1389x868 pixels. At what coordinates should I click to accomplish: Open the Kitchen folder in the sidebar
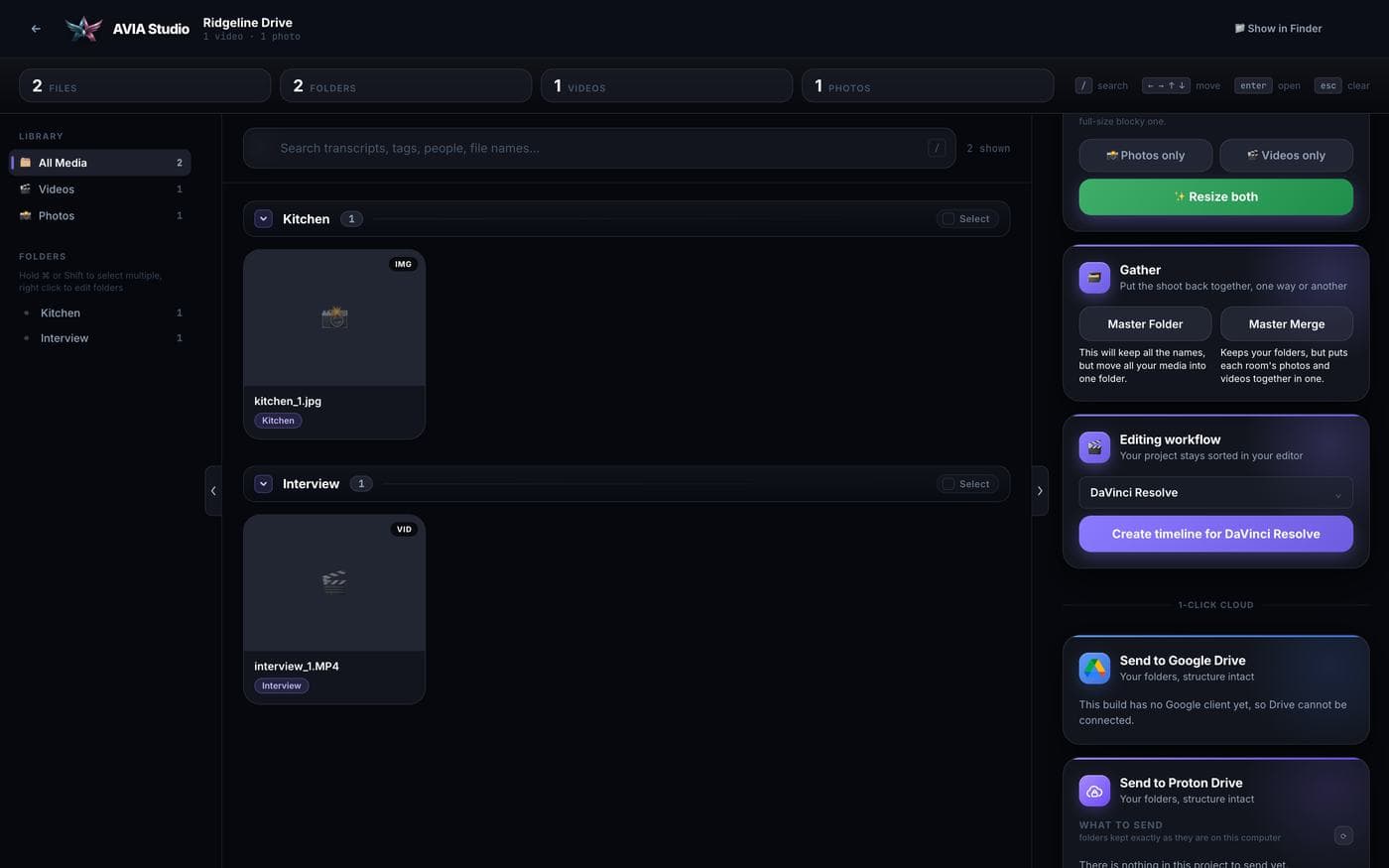click(100, 312)
